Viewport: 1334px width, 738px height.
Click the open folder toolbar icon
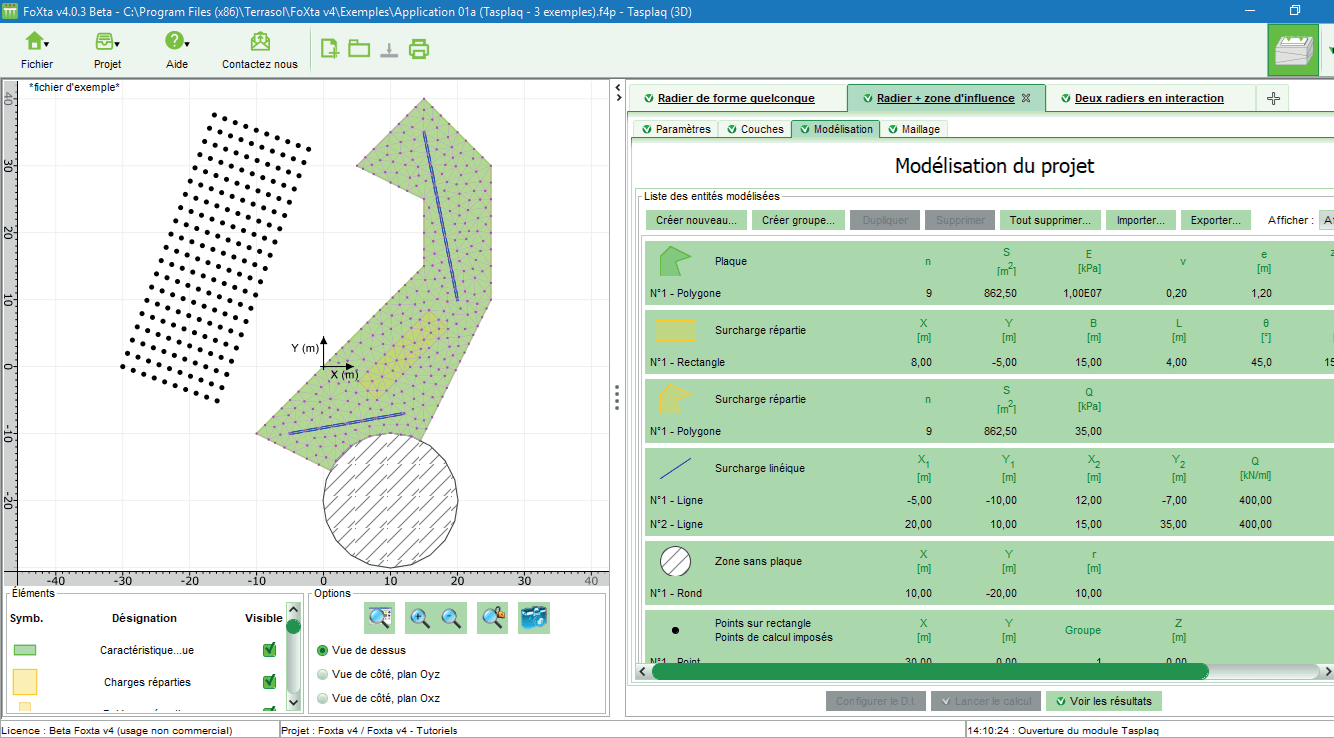(x=359, y=48)
